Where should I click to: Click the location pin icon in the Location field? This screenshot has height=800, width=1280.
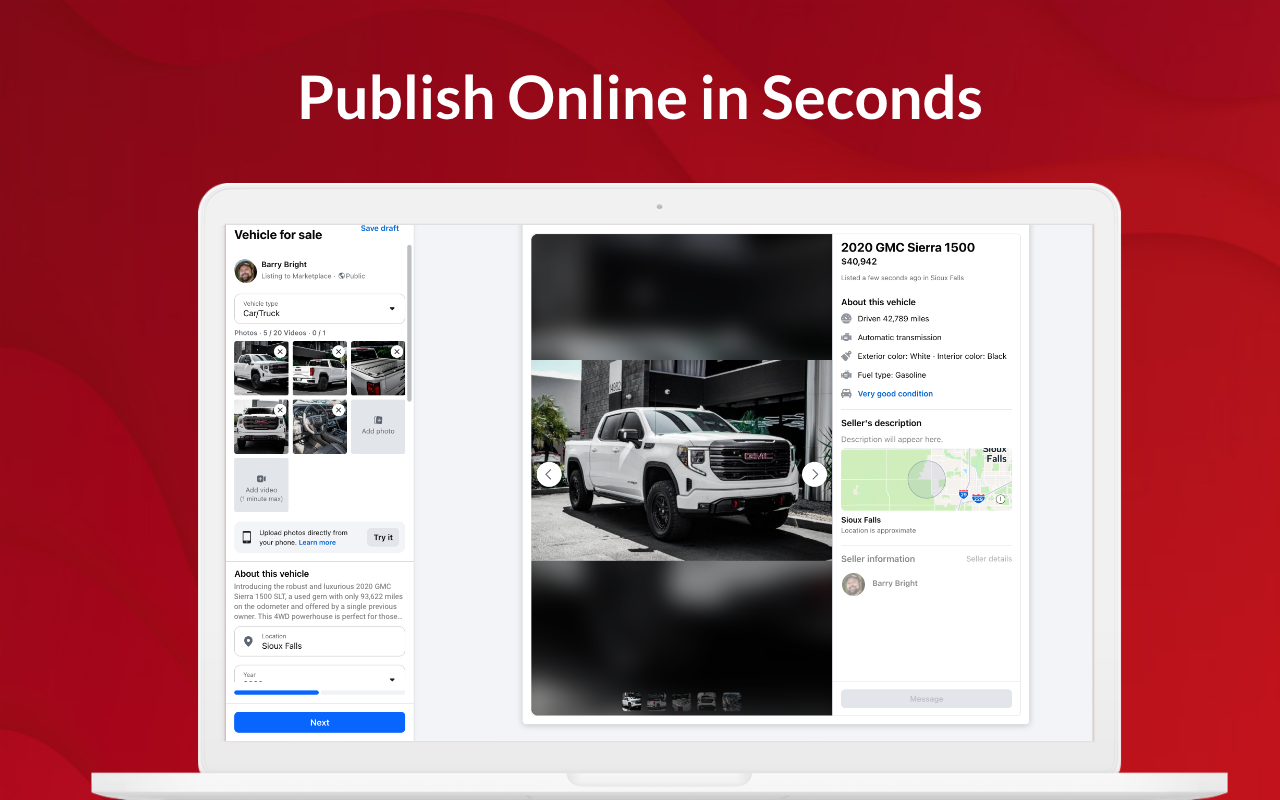pos(246,641)
